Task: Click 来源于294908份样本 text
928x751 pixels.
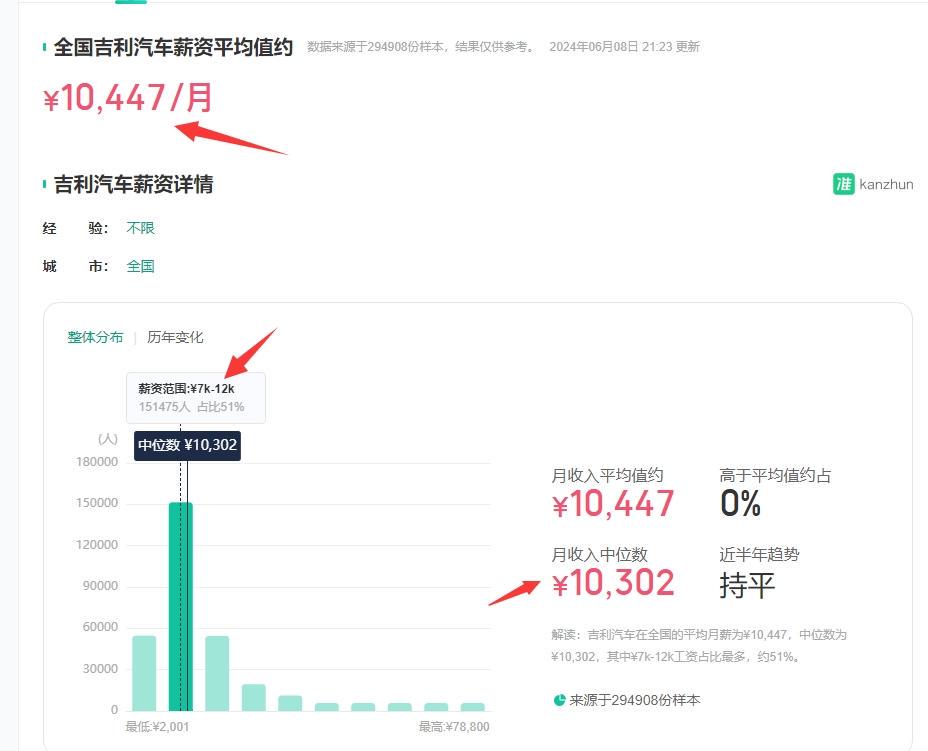Action: click(634, 700)
